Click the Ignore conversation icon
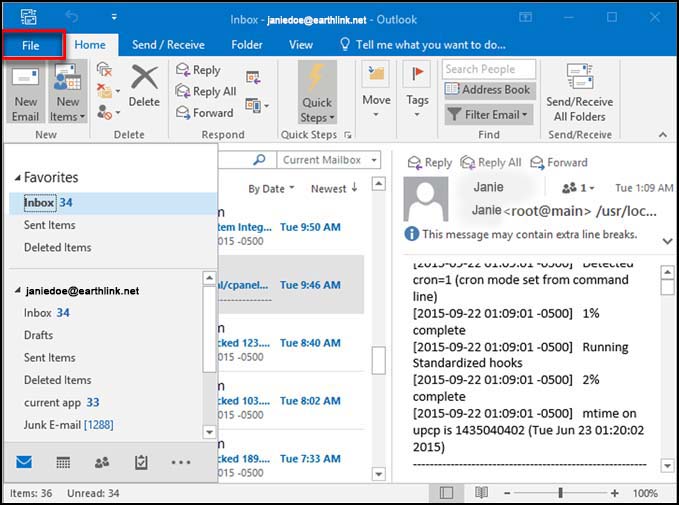 104,69
